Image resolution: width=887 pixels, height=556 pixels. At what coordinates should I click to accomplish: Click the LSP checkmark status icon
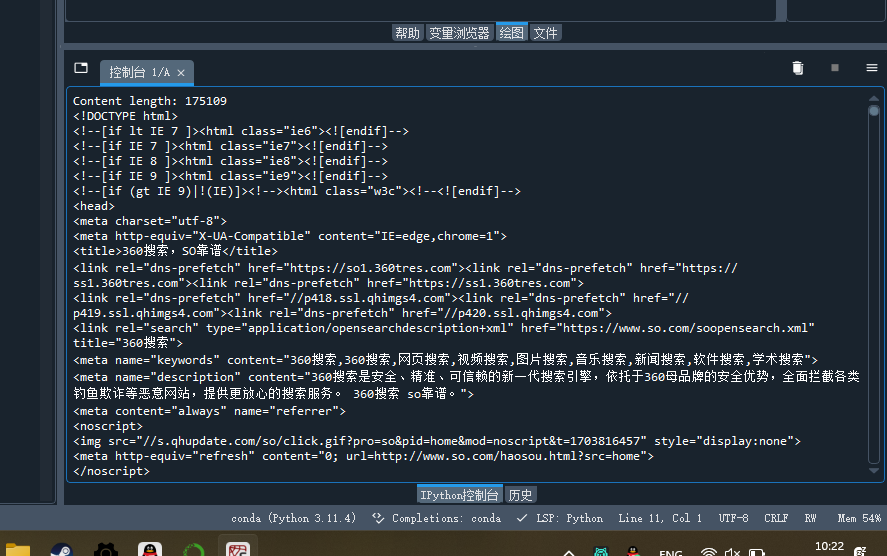pos(522,518)
